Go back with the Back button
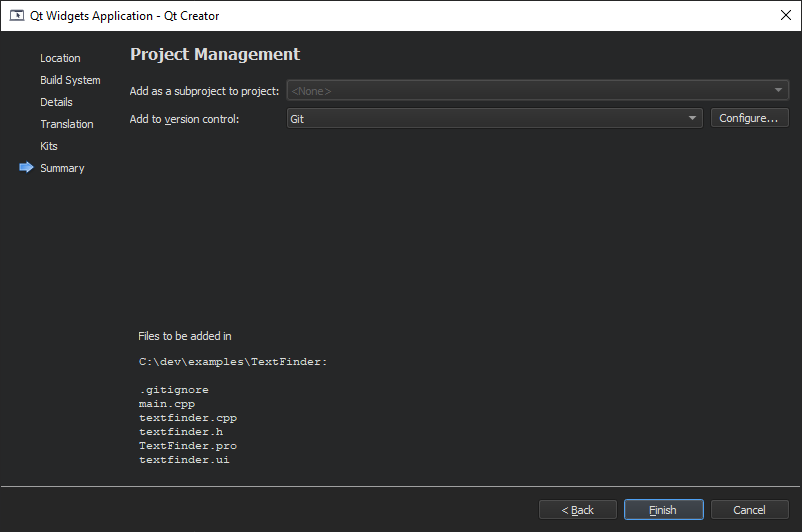 pos(577,509)
